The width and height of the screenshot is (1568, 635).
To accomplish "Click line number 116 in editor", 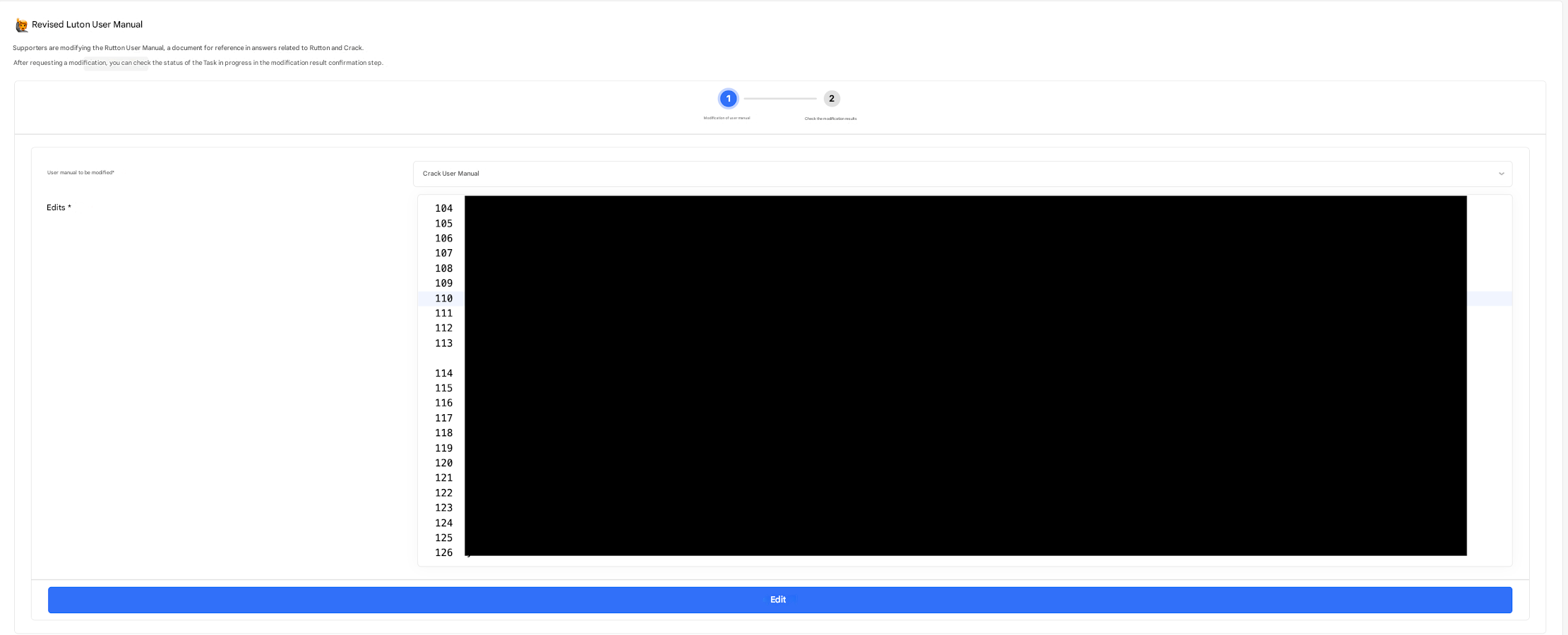I will [443, 403].
